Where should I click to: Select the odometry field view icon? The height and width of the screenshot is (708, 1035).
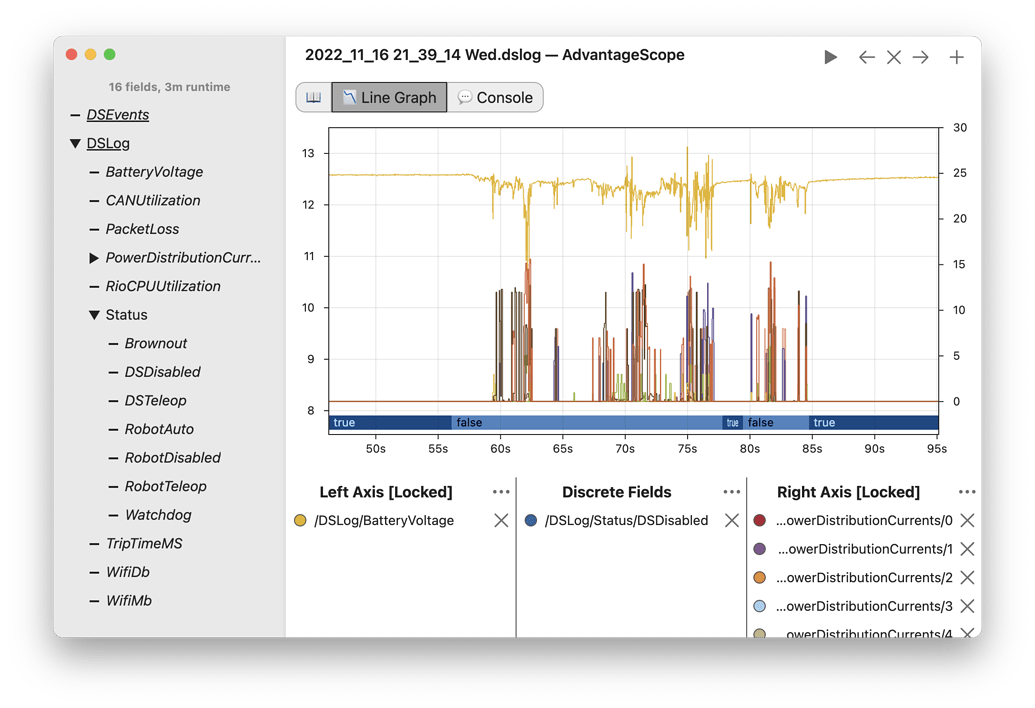point(314,96)
